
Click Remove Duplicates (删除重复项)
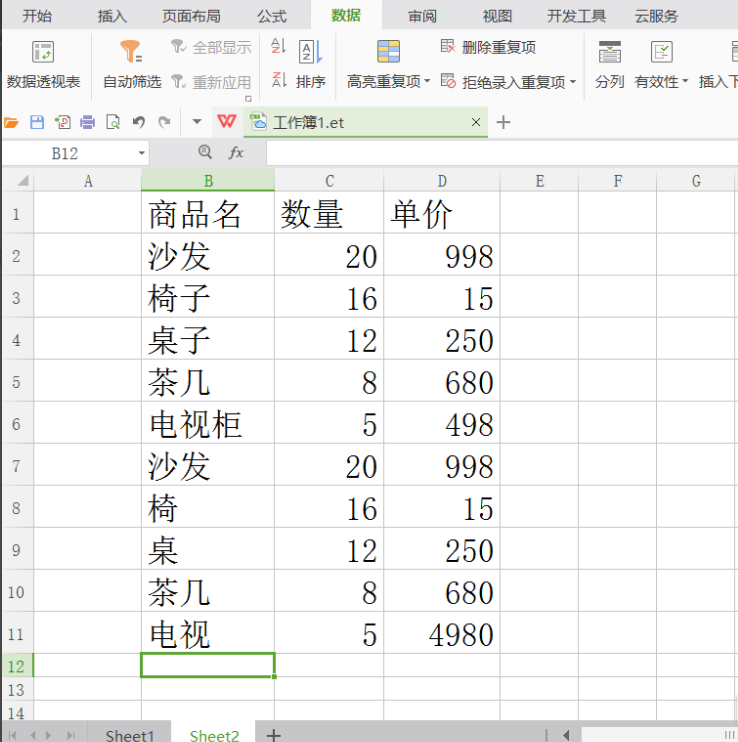point(488,47)
